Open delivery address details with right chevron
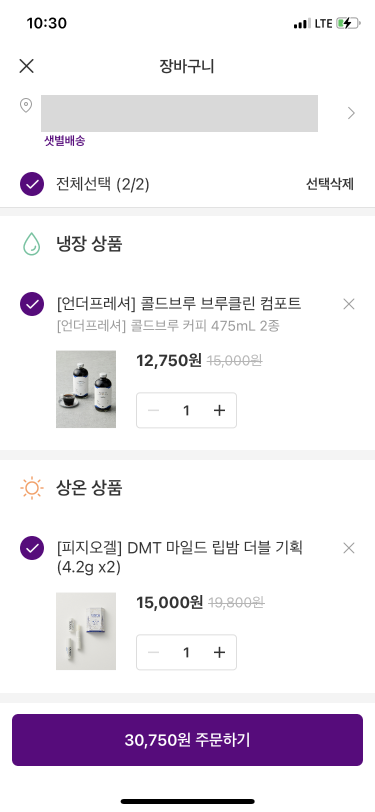The width and height of the screenshot is (375, 812). [x=351, y=113]
